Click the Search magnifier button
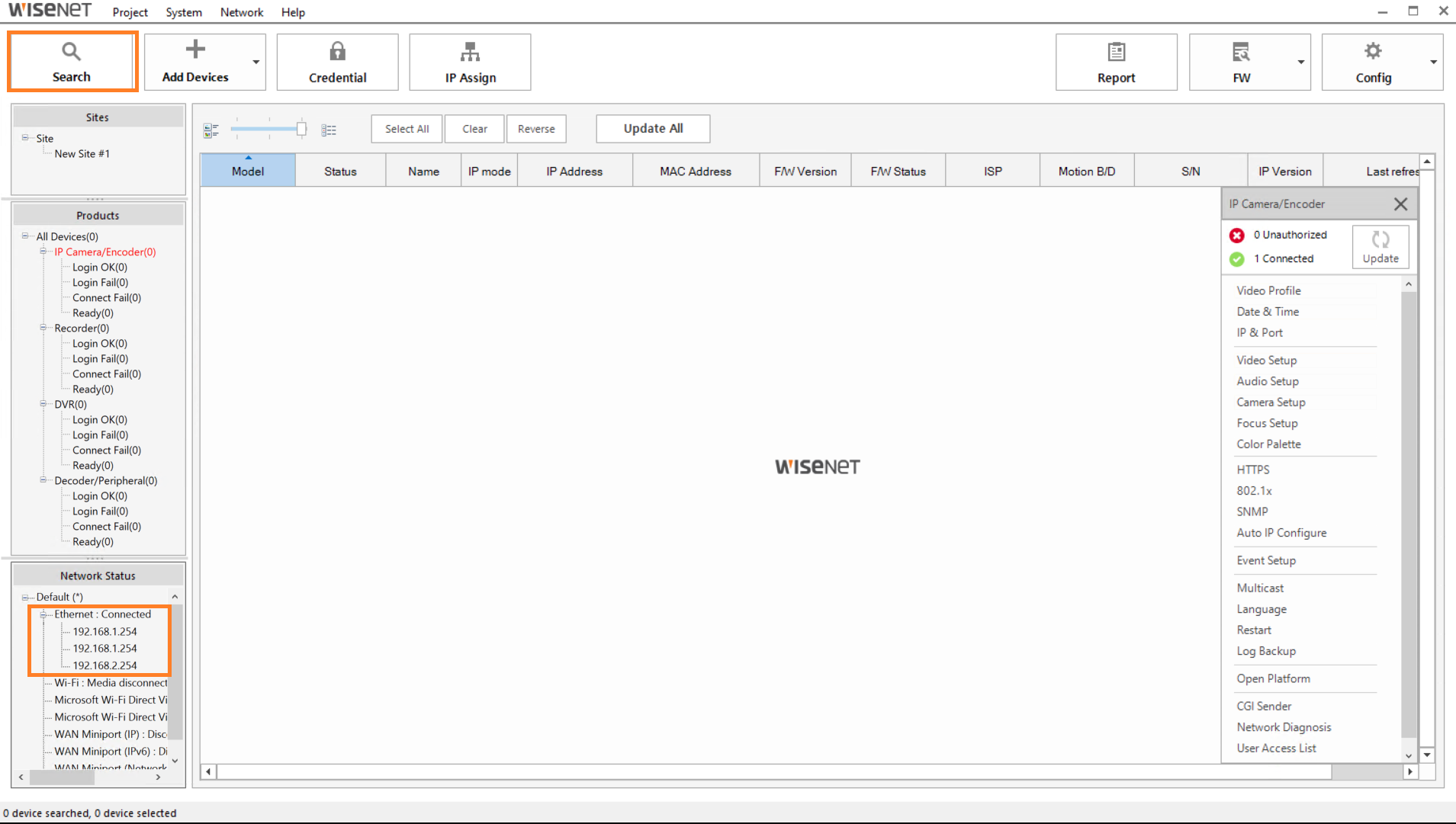This screenshot has height=824, width=1456. coord(72,62)
